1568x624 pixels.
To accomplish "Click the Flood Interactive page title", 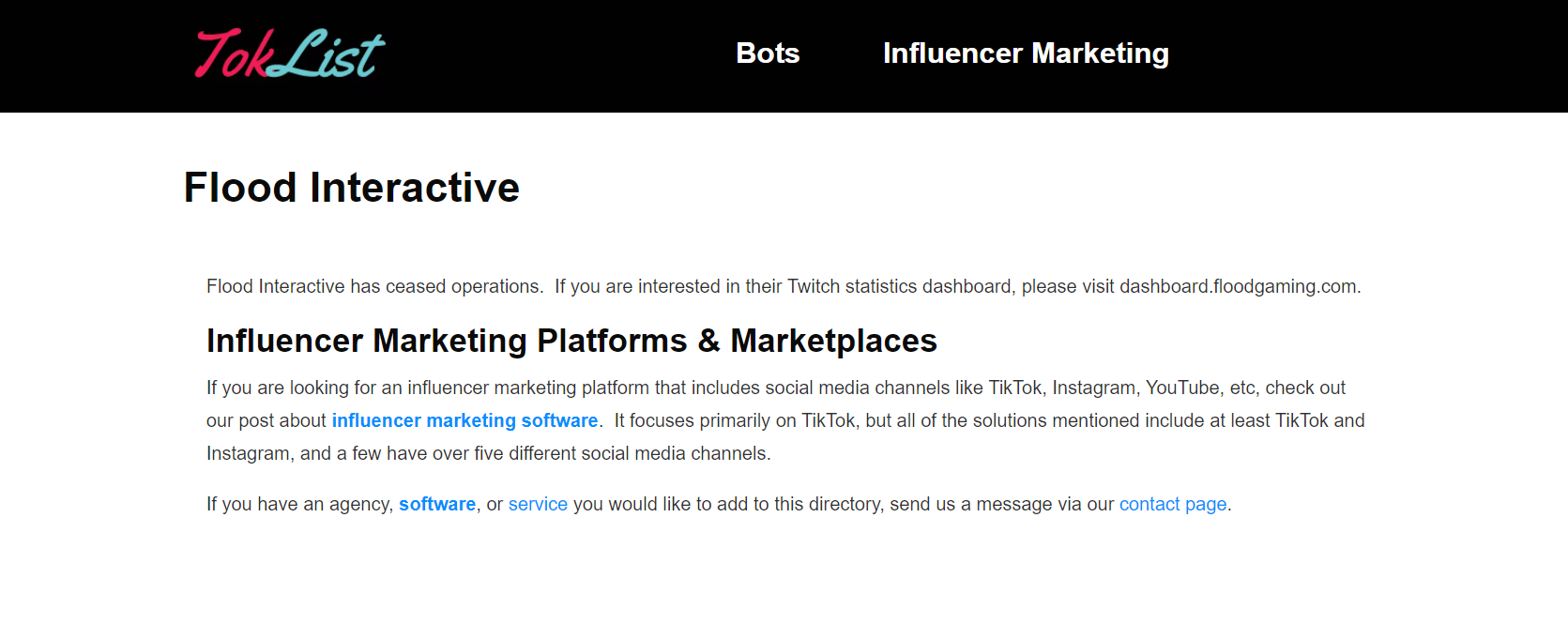I will 351,188.
